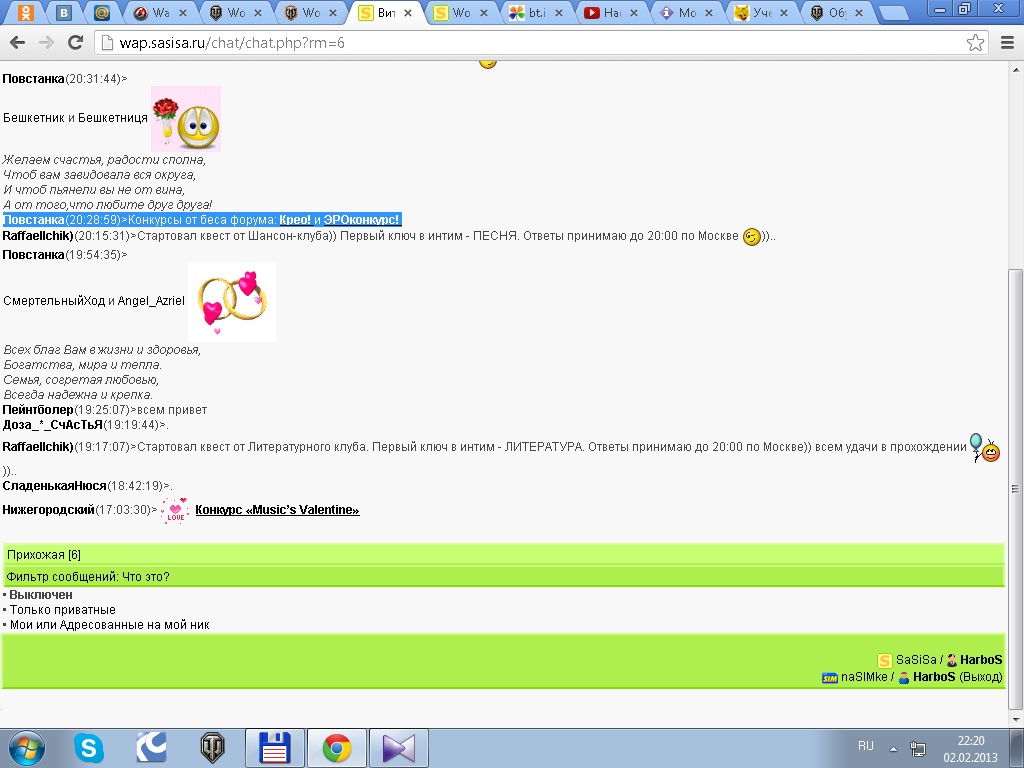Click the browser reload button
1024x768 pixels.
[75, 43]
